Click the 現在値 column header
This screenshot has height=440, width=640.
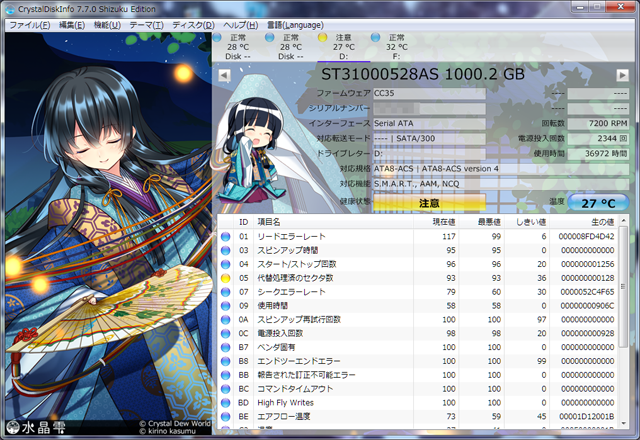[436, 222]
